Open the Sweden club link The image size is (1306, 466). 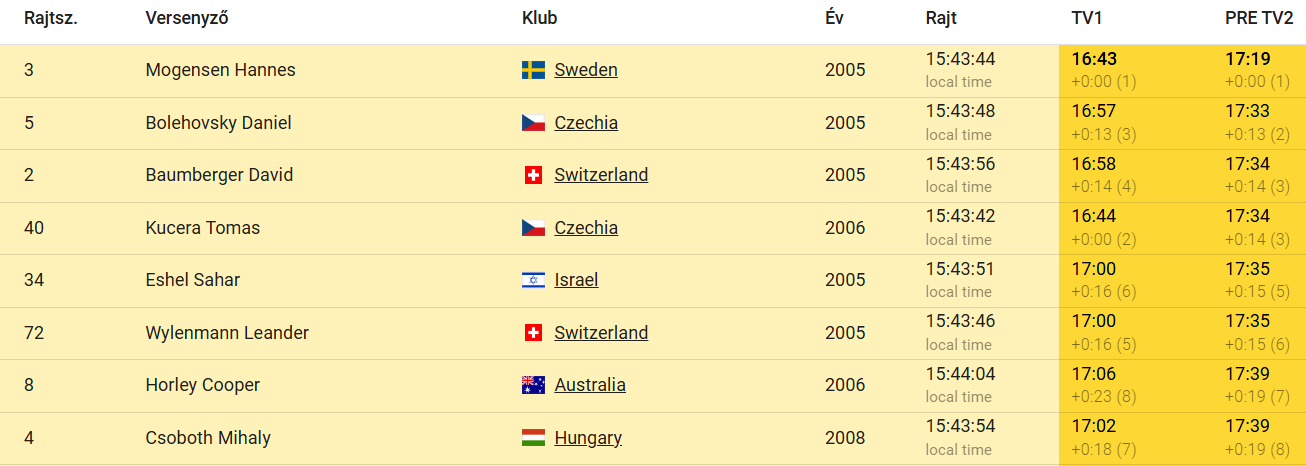pyautogui.click(x=586, y=70)
